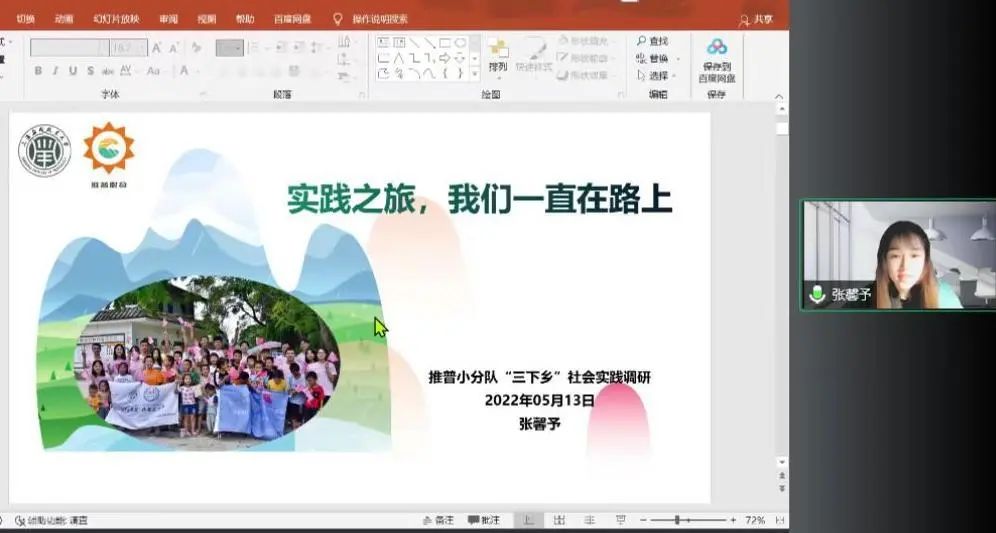Select the right brace shape
The image size is (996, 533).
pyautogui.click(x=460, y=74)
